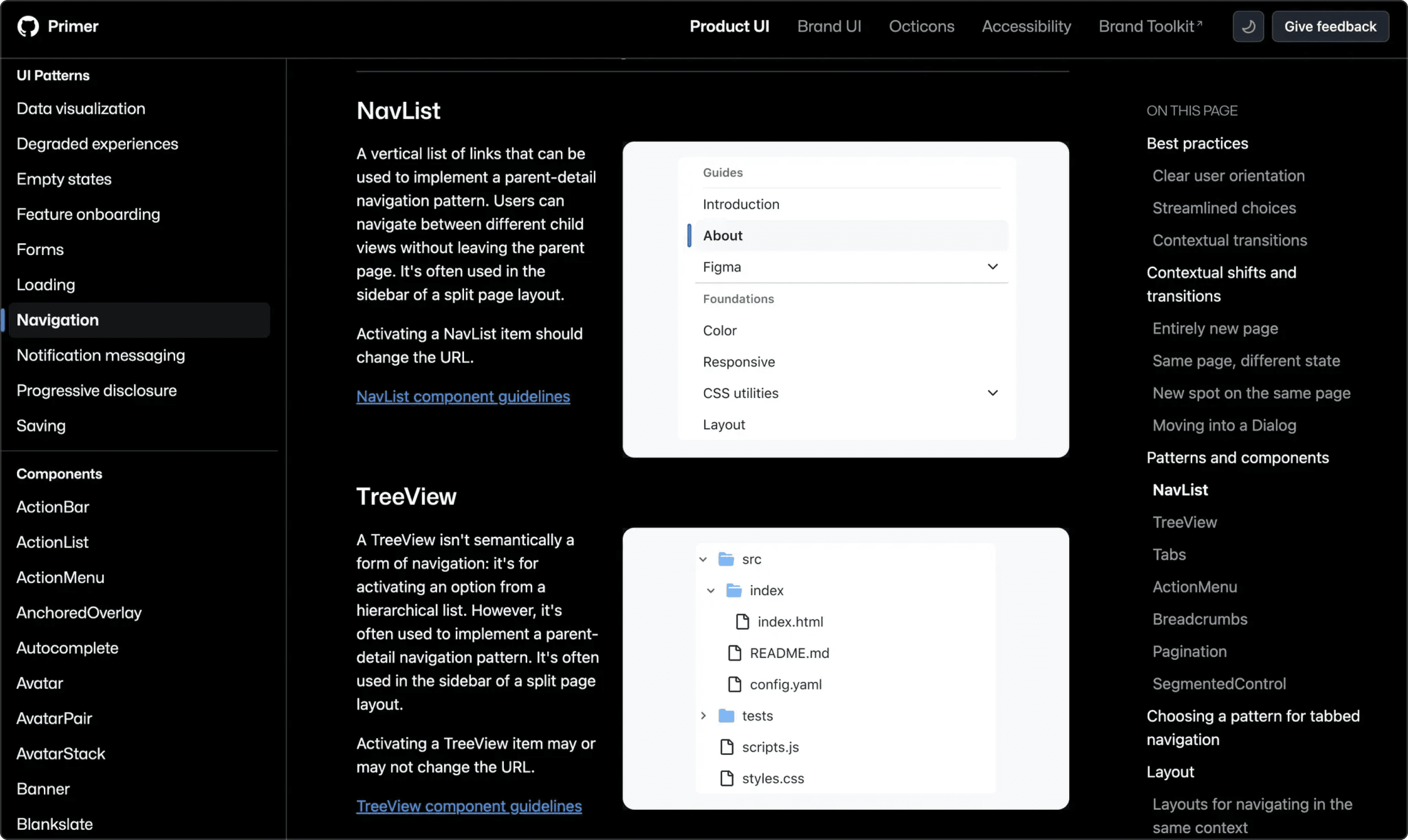Screen dimensions: 1408x840
Task: Expand the CSS utilities chevron
Action: (x=992, y=393)
